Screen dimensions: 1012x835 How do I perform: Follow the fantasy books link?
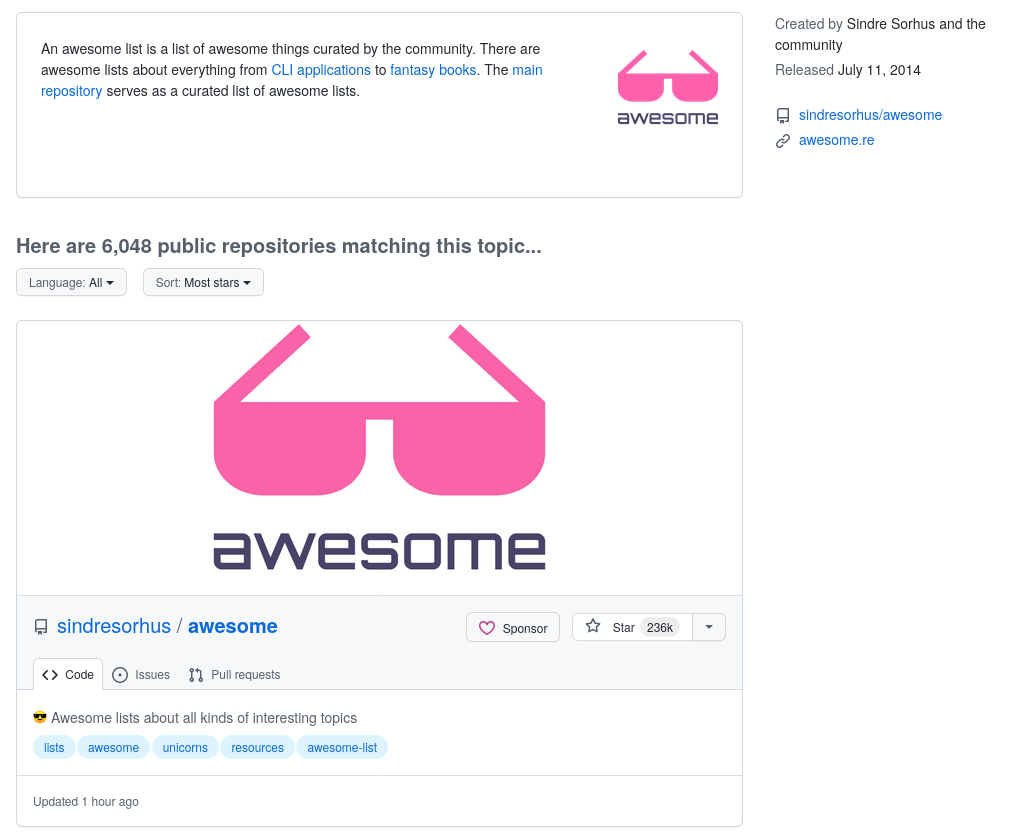coord(434,70)
